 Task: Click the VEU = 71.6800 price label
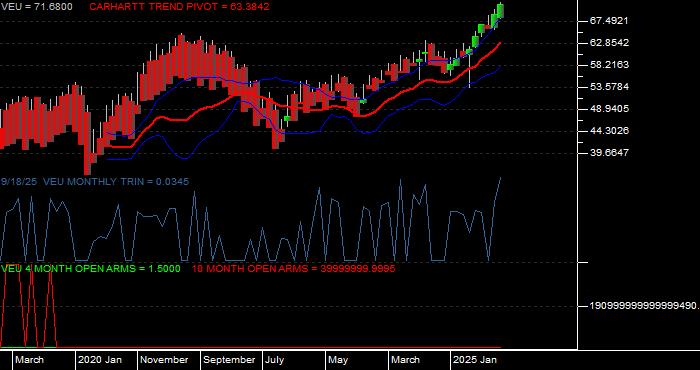click(x=37, y=7)
